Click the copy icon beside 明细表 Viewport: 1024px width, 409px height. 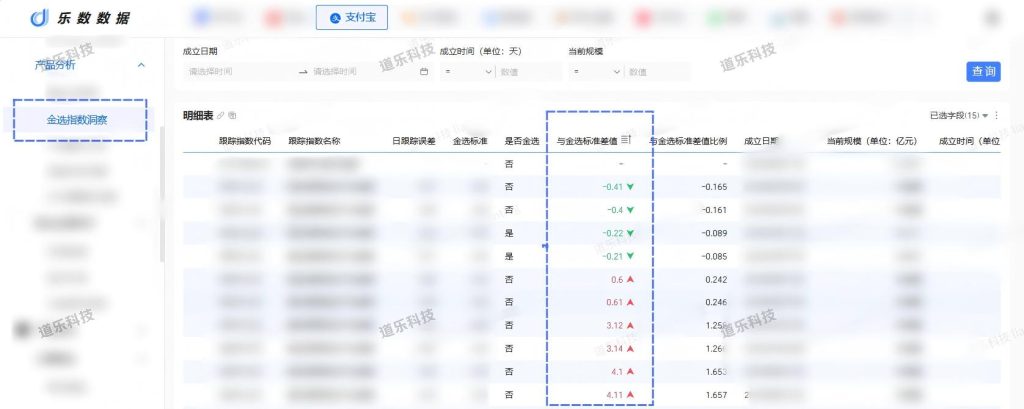tap(233, 116)
